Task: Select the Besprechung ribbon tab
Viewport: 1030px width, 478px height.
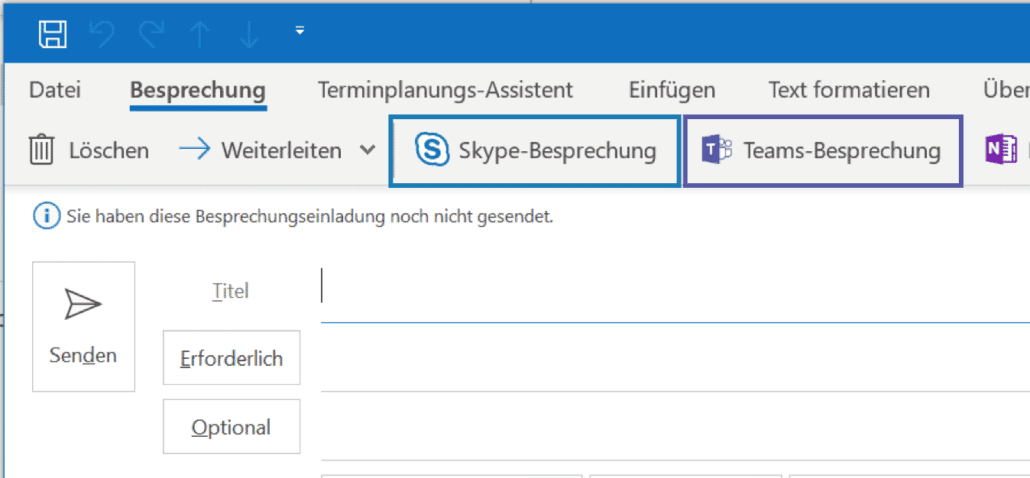Action: (198, 90)
